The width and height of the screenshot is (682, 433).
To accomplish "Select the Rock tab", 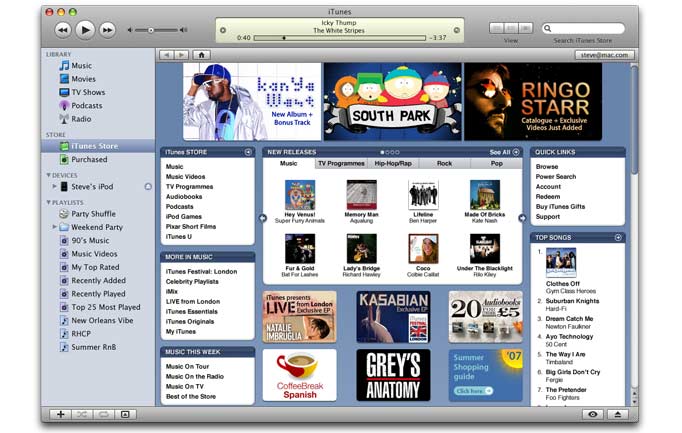I will point(444,163).
